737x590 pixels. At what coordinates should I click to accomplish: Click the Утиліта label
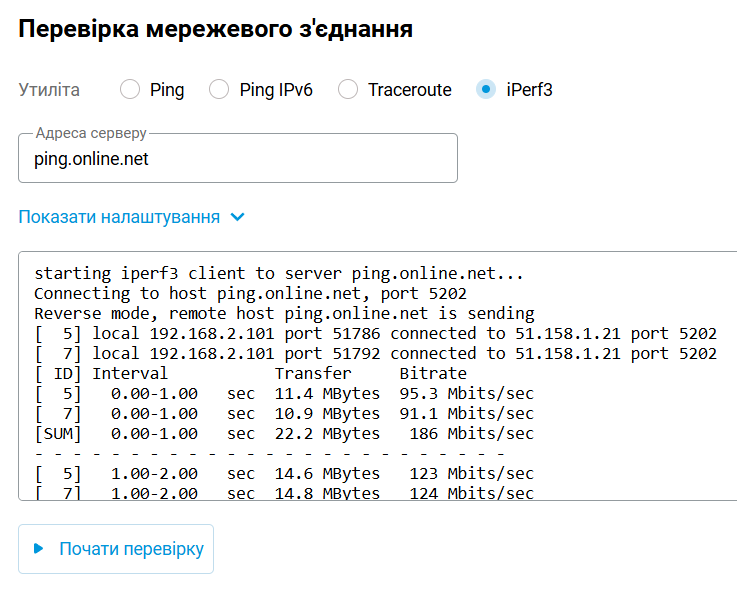(x=49, y=90)
